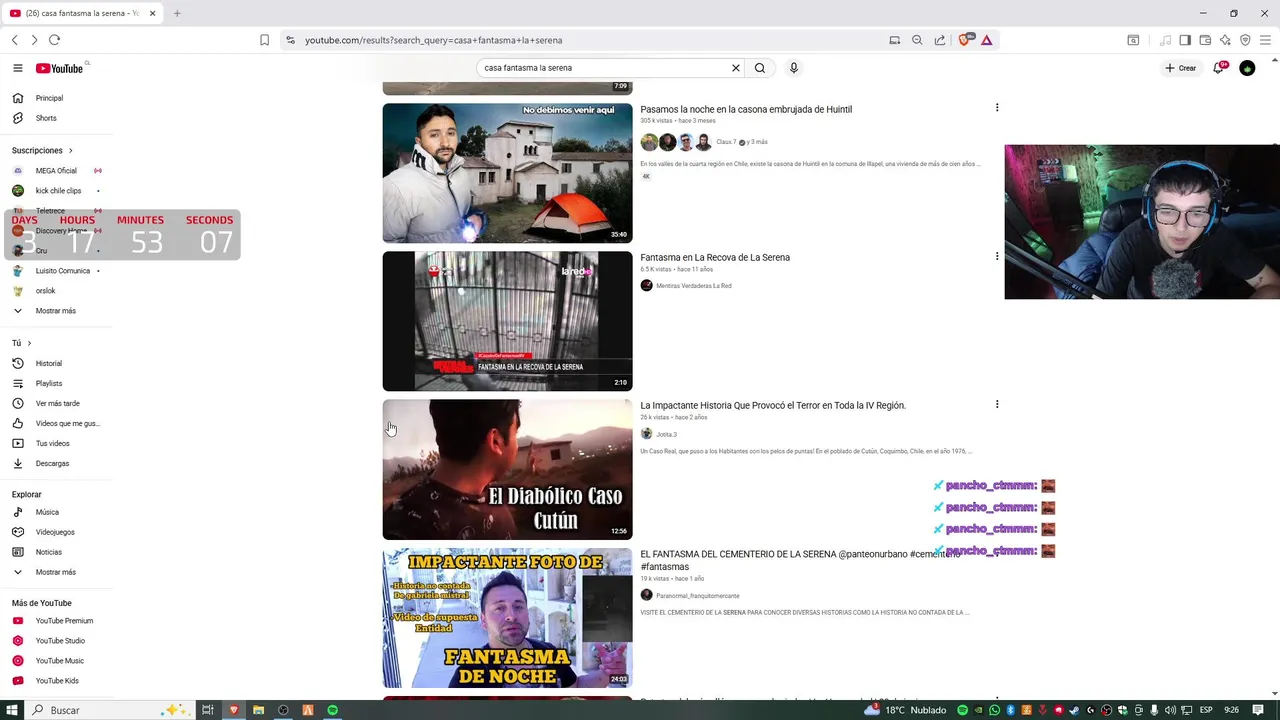Open browser main hamburger menu
The width and height of the screenshot is (1280, 720).
1265,40
